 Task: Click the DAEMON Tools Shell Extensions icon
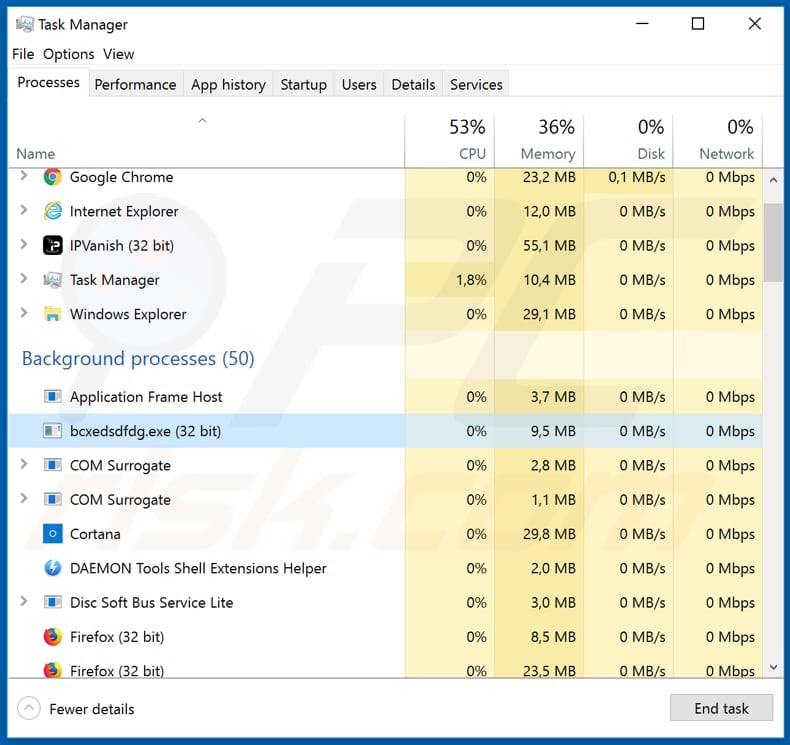(x=52, y=568)
